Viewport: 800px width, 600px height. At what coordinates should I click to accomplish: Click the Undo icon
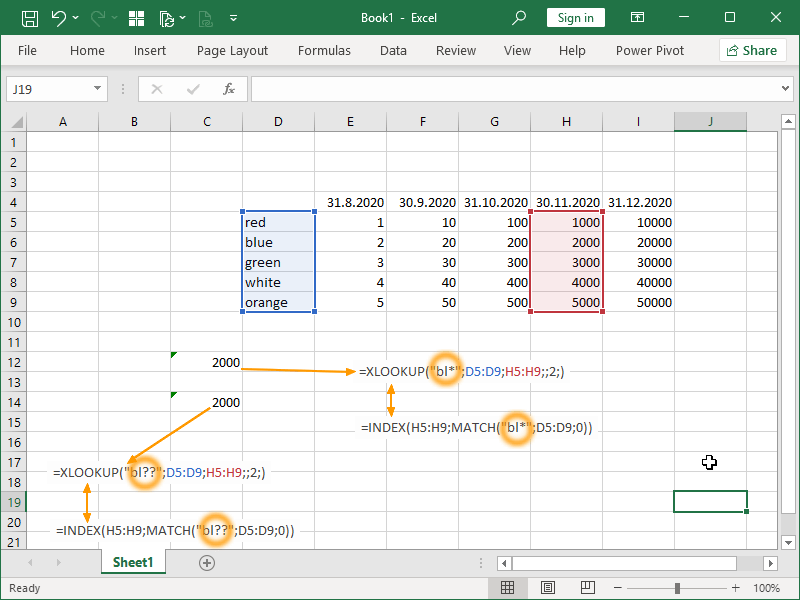point(58,17)
